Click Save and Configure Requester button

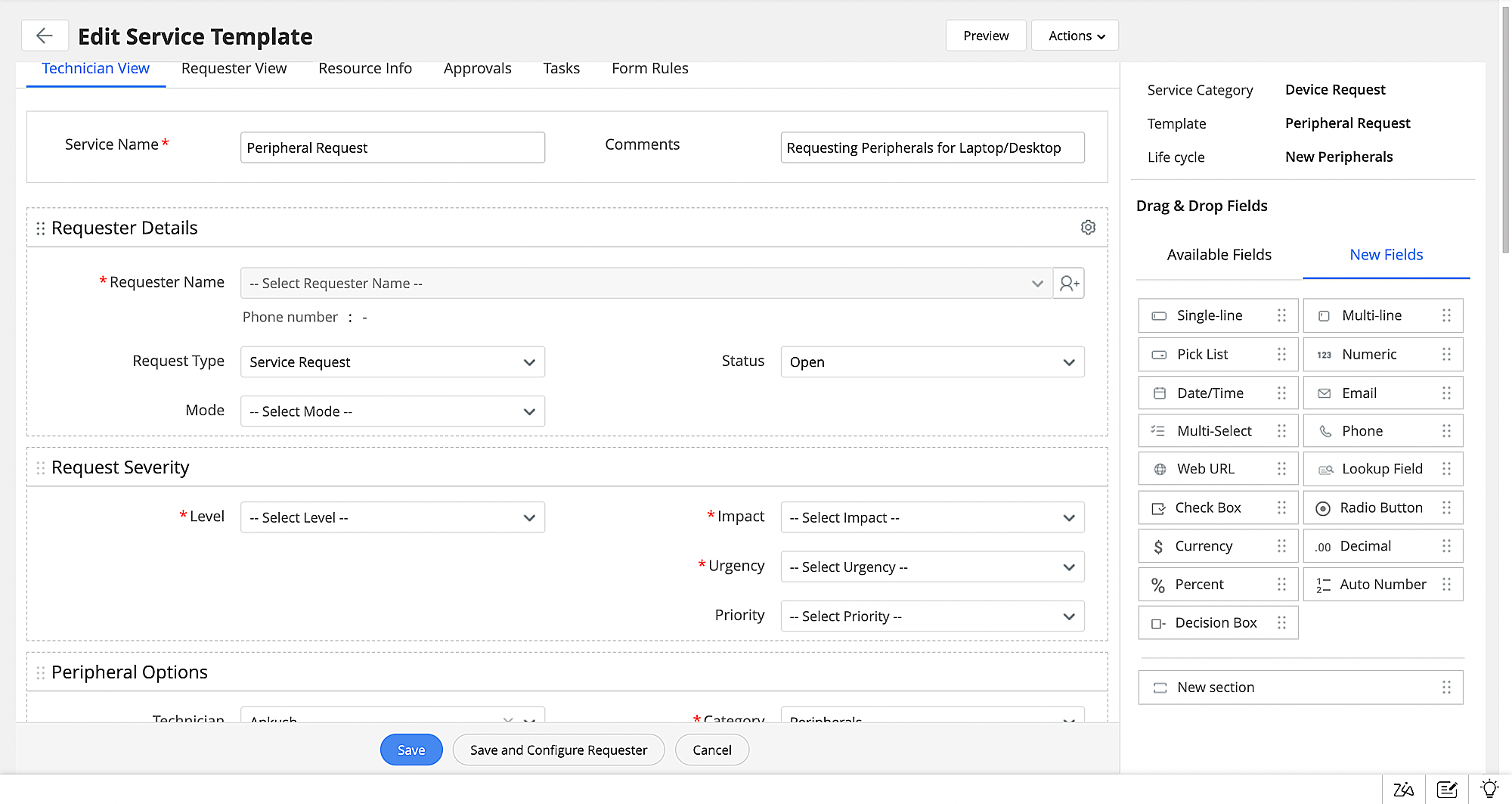pos(558,750)
